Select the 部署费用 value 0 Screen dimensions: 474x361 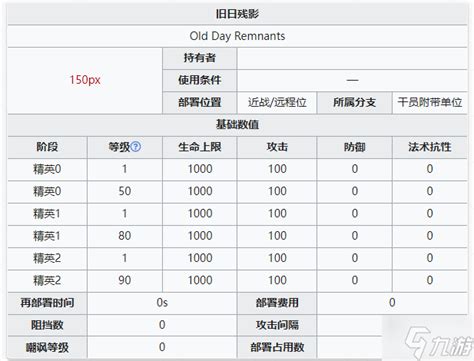pyautogui.click(x=392, y=303)
